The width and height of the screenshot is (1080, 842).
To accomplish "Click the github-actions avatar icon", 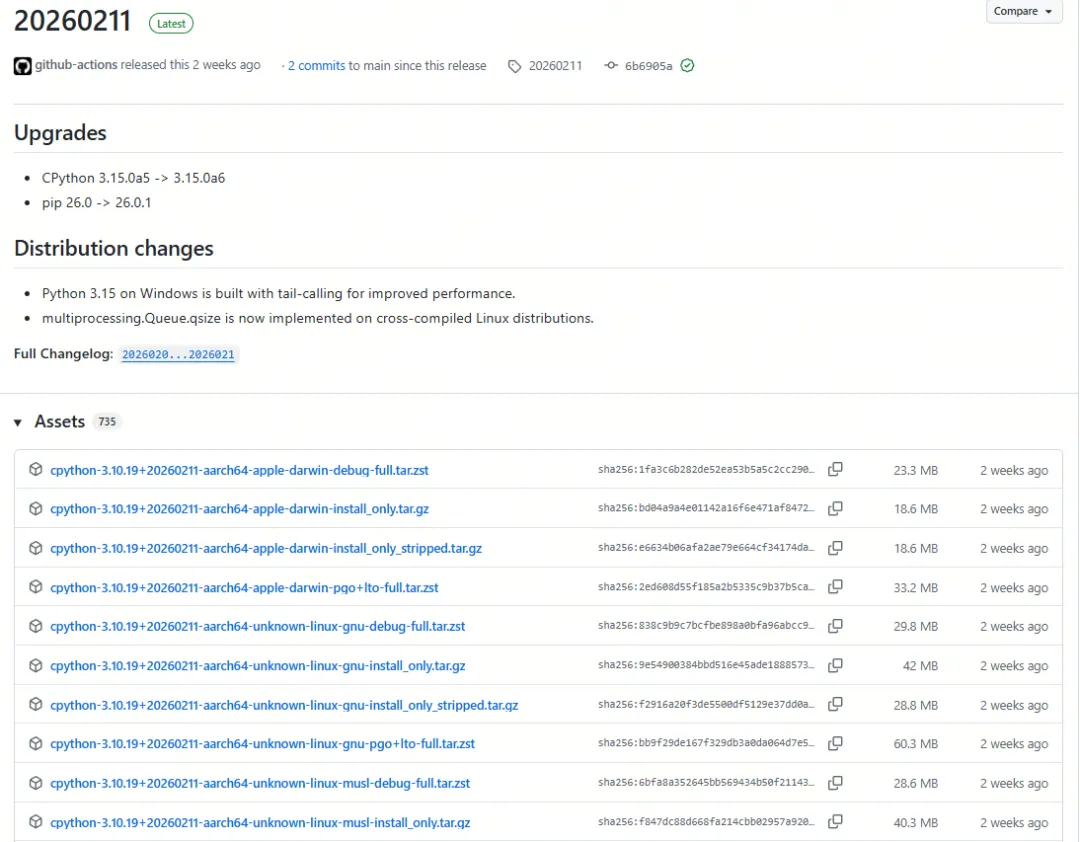I will pyautogui.click(x=23, y=66).
